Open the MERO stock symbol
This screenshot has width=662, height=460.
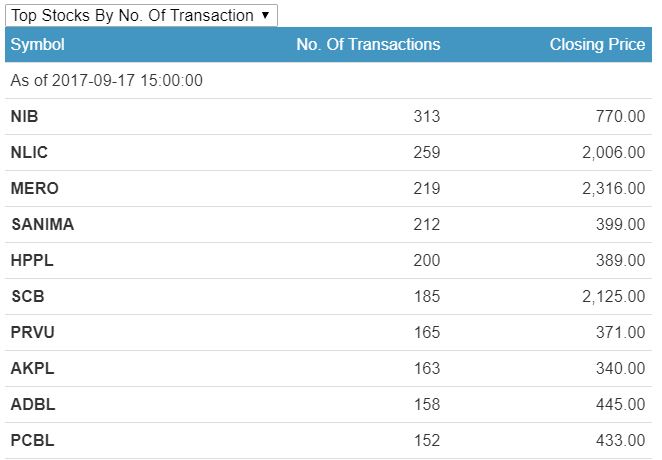(x=35, y=189)
